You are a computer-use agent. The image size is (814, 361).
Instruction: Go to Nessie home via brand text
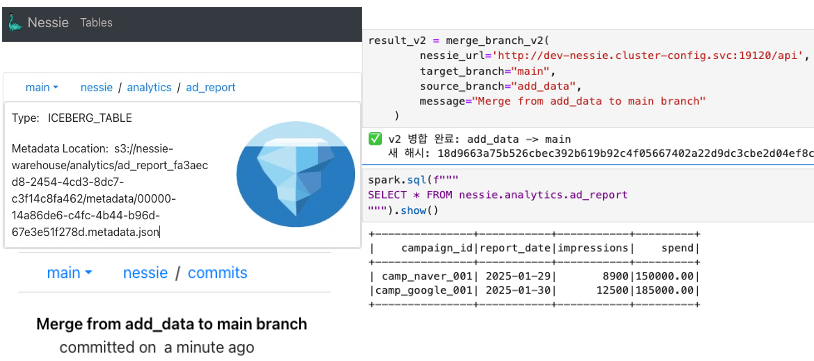(x=48, y=22)
